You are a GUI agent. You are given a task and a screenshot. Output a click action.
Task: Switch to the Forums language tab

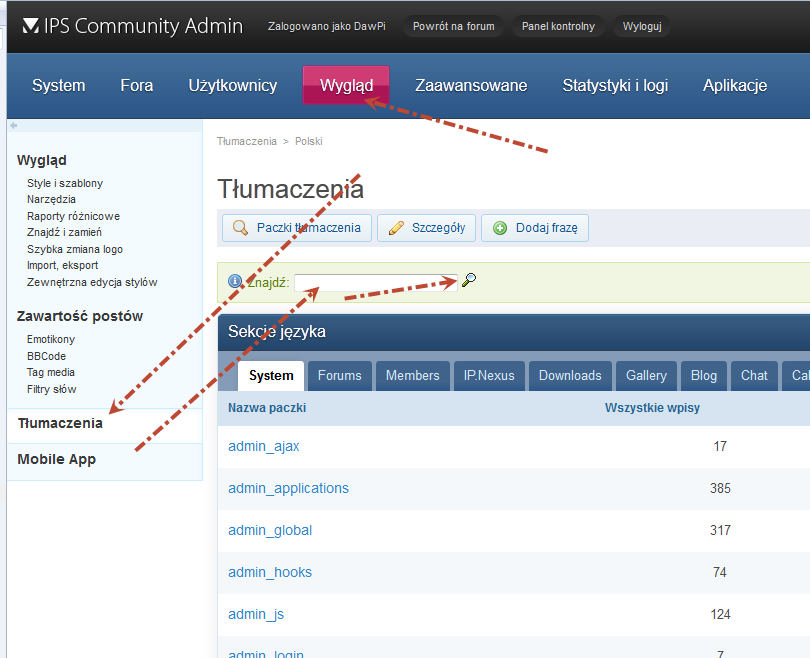[x=340, y=376]
